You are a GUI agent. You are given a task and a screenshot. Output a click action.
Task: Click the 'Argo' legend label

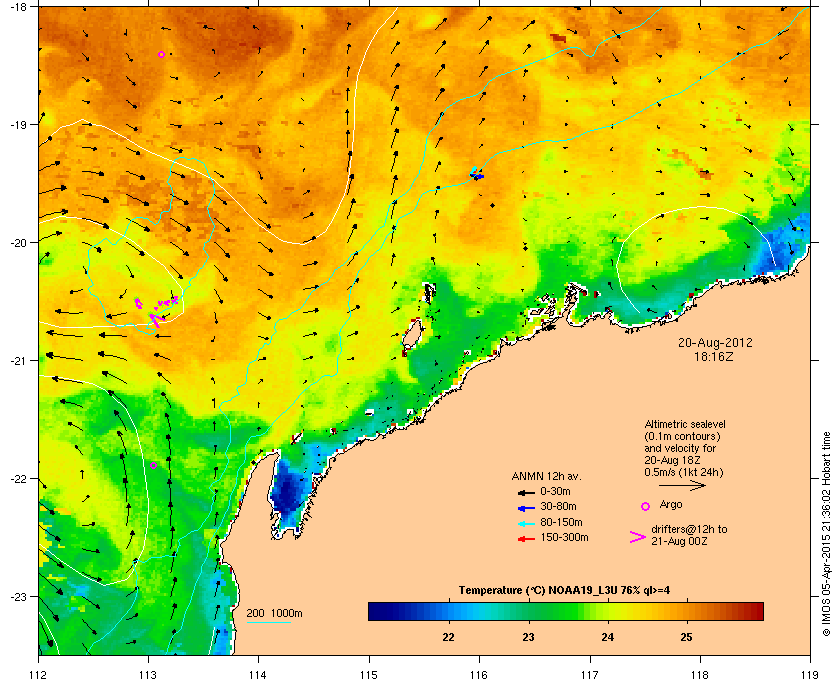pyautogui.click(x=671, y=504)
